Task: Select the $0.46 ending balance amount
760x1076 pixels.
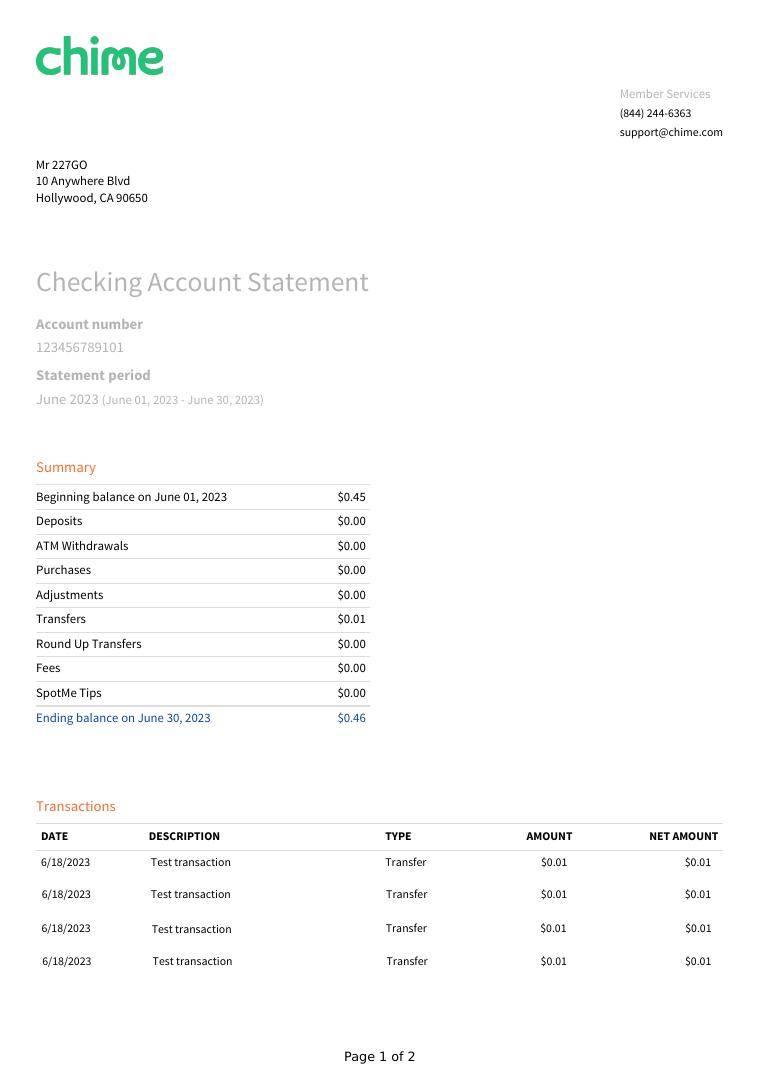Action: 351,718
